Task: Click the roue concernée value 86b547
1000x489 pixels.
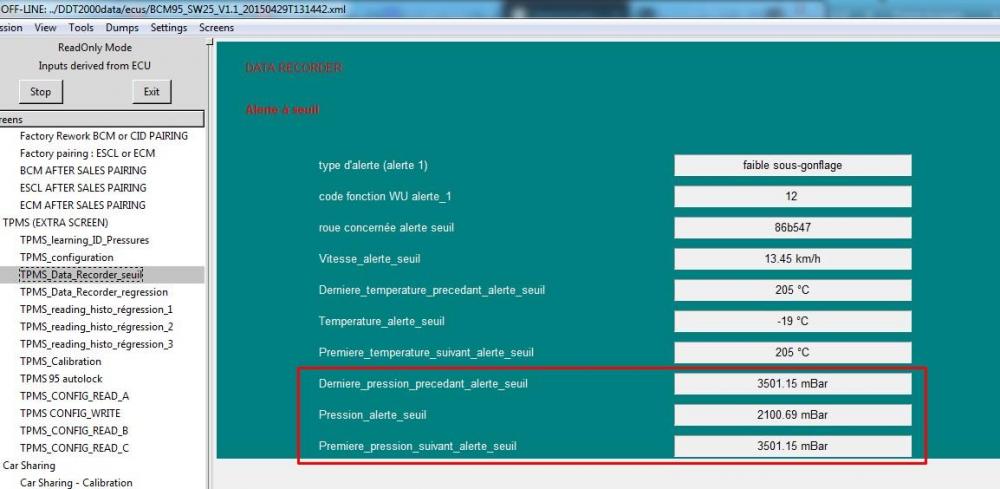Action: [x=793, y=228]
